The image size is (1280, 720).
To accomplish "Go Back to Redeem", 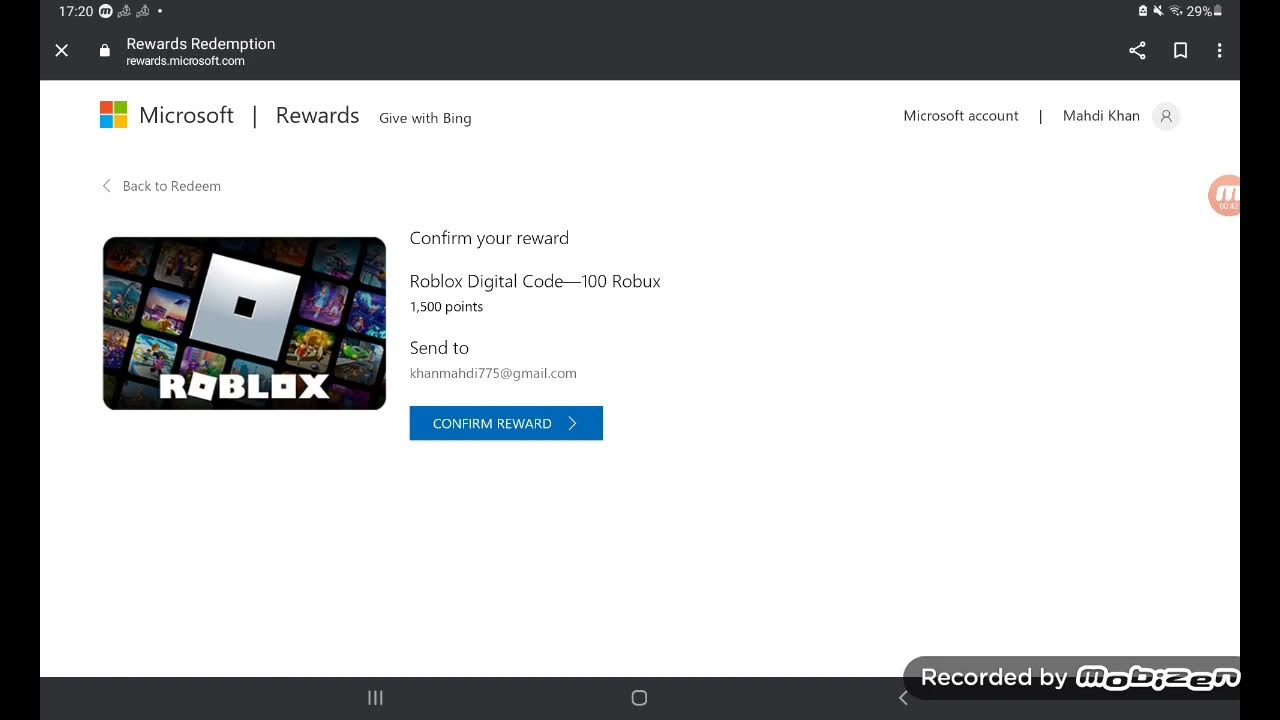I will (162, 186).
